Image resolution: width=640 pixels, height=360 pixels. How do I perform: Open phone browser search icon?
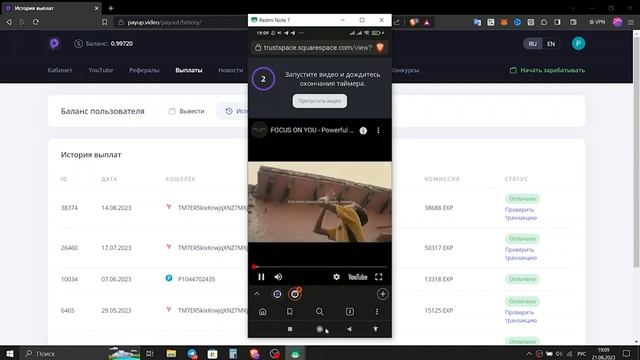point(320,312)
